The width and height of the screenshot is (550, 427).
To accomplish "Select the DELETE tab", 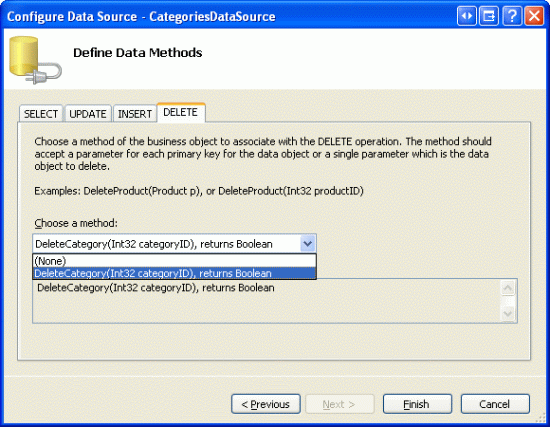I will click(181, 112).
